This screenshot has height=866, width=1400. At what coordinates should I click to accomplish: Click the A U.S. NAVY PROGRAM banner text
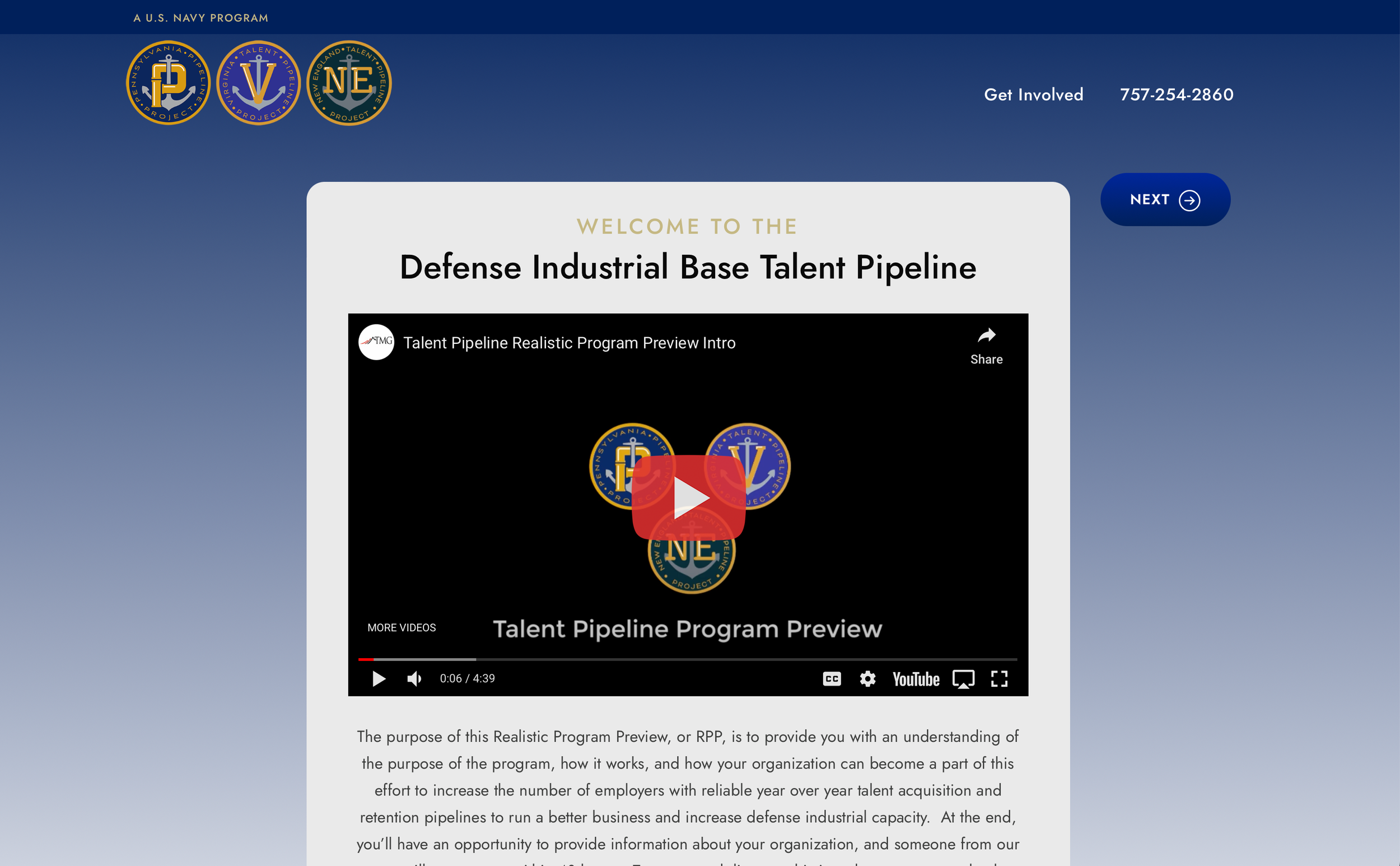click(x=201, y=17)
